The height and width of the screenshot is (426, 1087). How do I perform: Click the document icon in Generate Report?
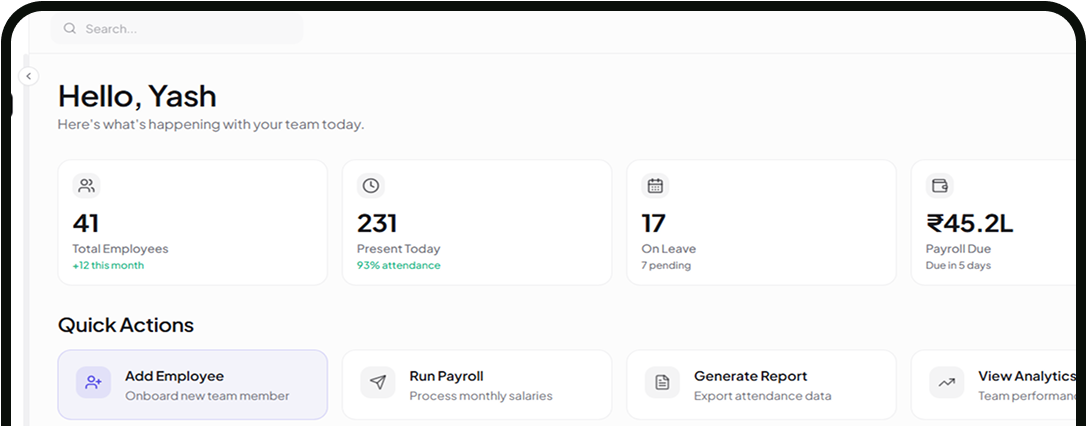[662, 383]
